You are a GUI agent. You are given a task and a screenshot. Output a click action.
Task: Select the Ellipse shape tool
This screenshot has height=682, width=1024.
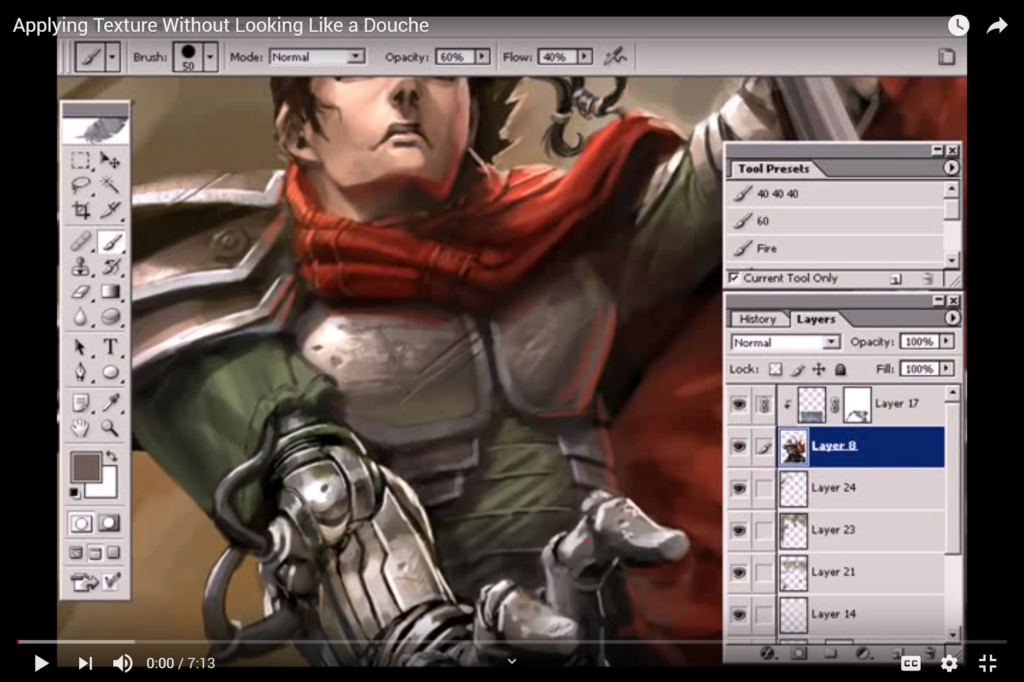coord(110,372)
